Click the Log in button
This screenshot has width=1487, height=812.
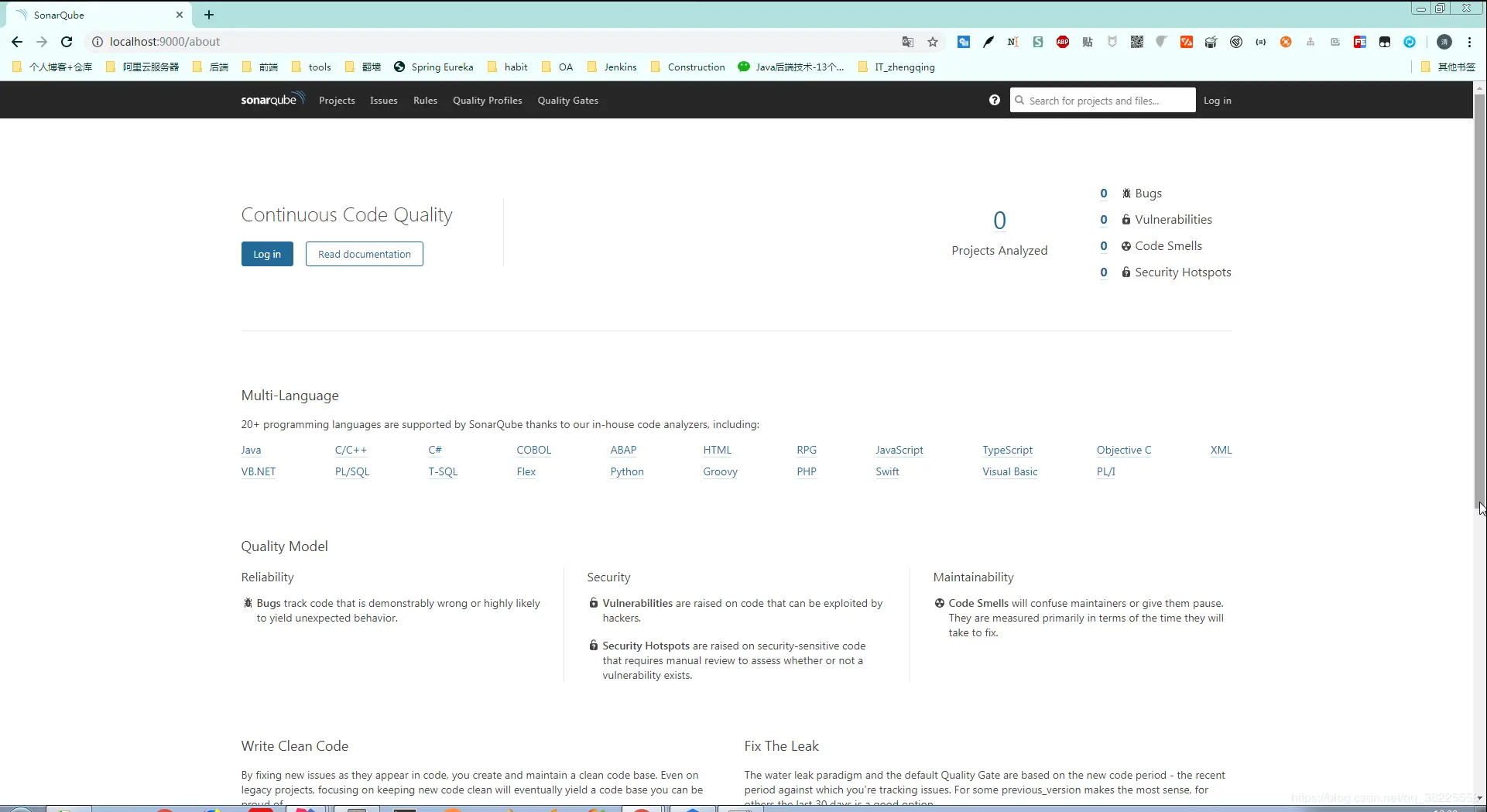(266, 254)
